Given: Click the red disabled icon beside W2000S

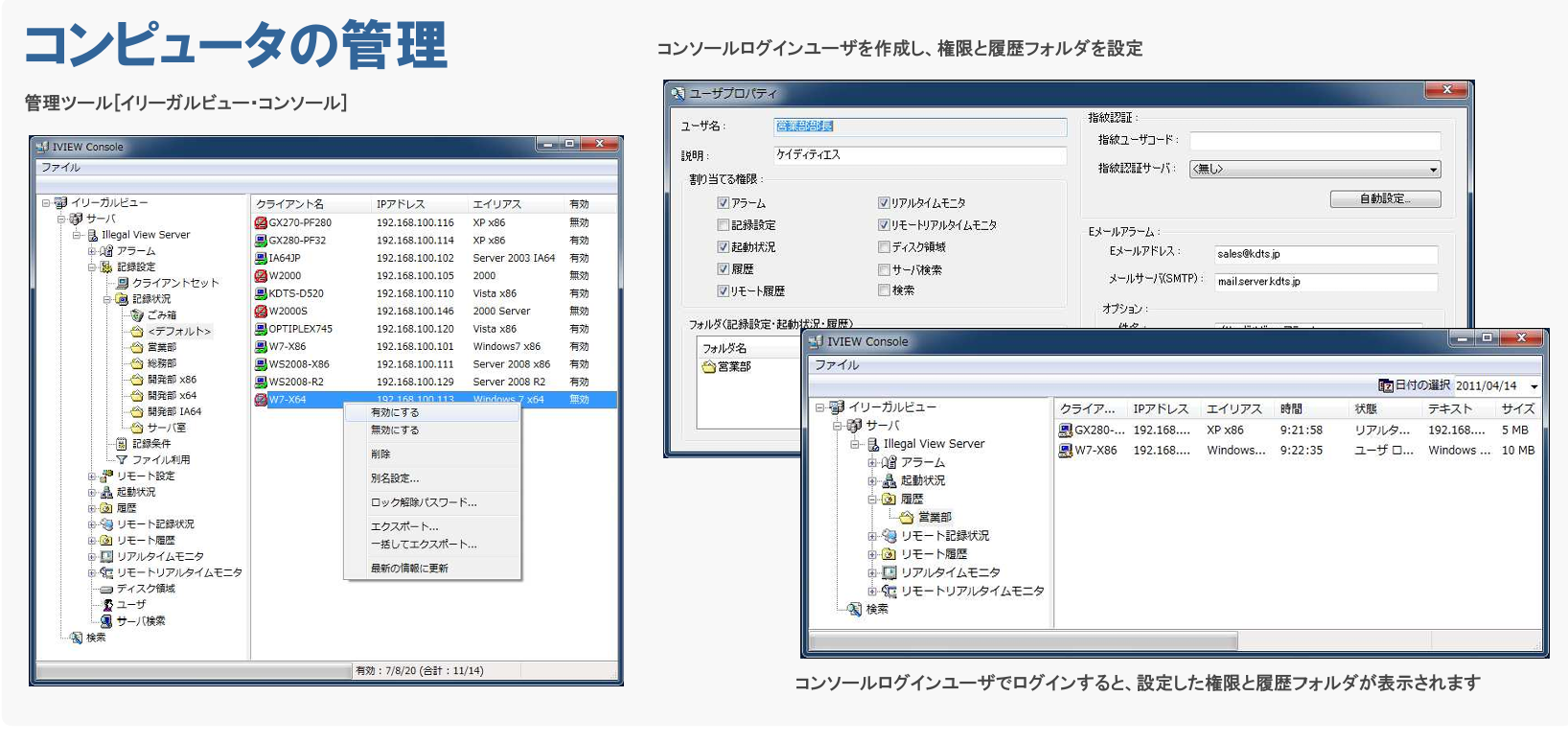Looking at the screenshot, I should click(261, 312).
